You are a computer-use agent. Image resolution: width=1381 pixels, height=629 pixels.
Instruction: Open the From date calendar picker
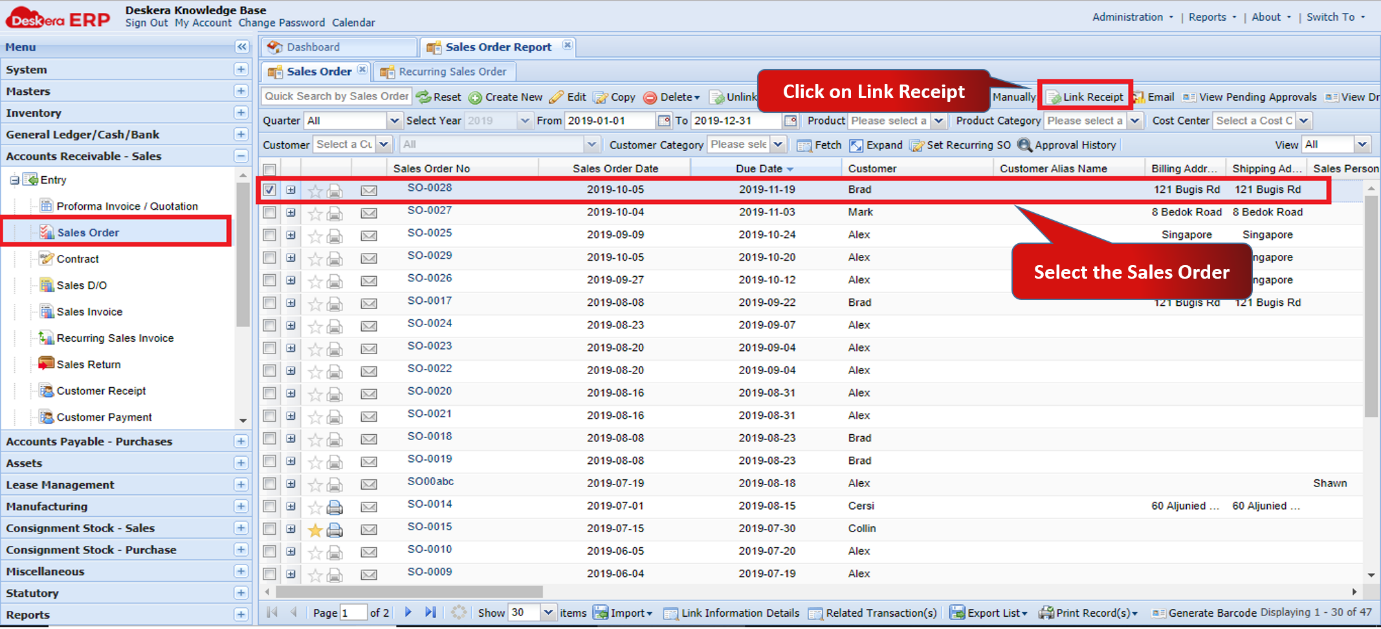[x=664, y=121]
